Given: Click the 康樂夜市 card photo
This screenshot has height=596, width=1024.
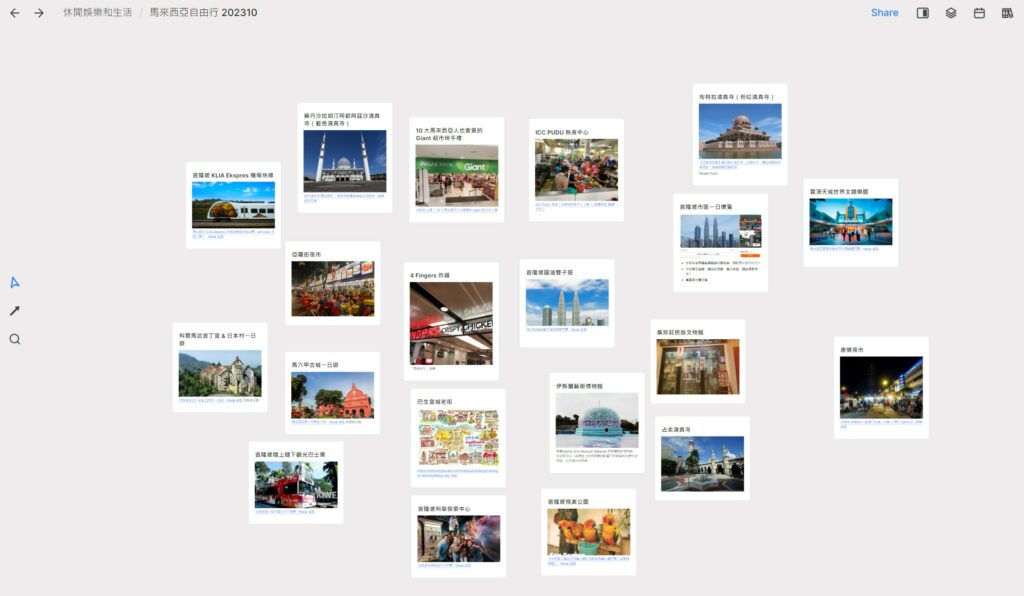Looking at the screenshot, I should (x=881, y=387).
